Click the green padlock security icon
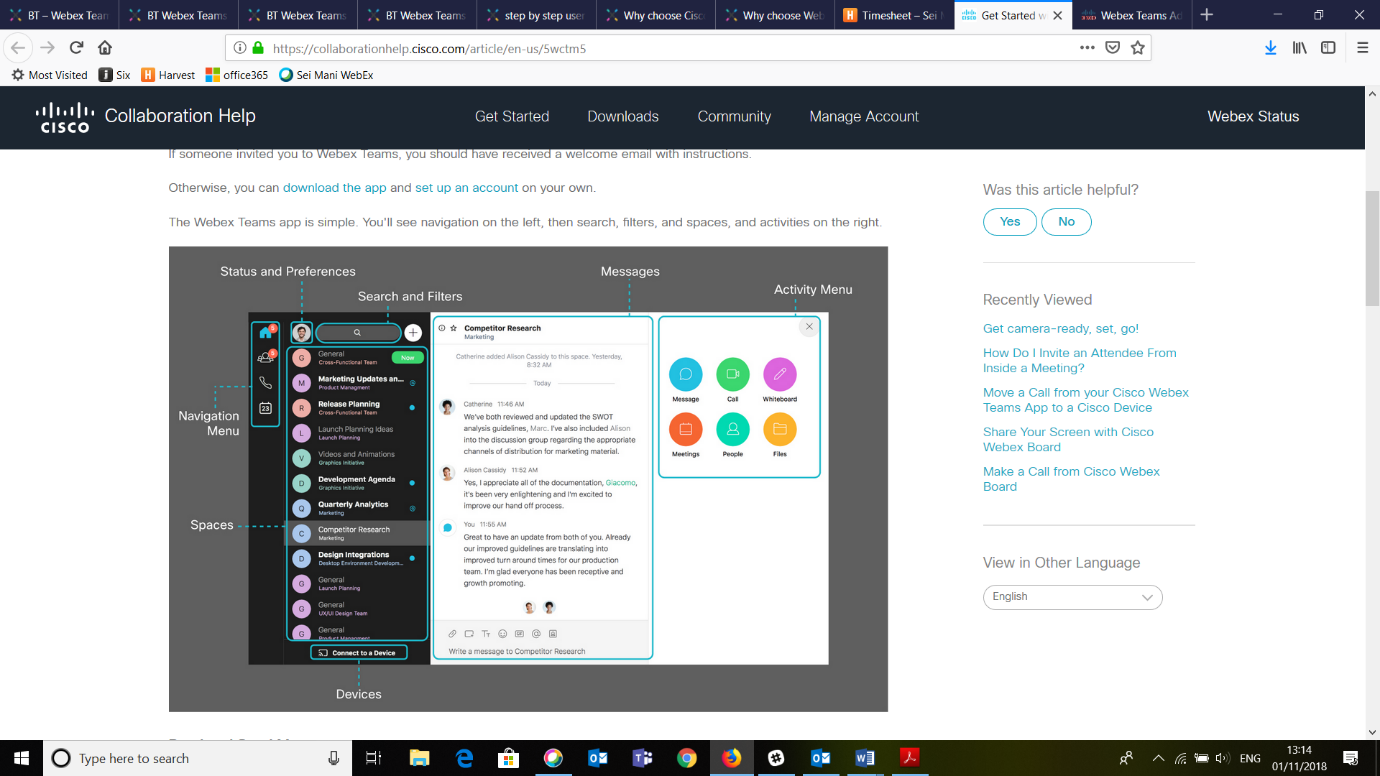 (x=258, y=47)
